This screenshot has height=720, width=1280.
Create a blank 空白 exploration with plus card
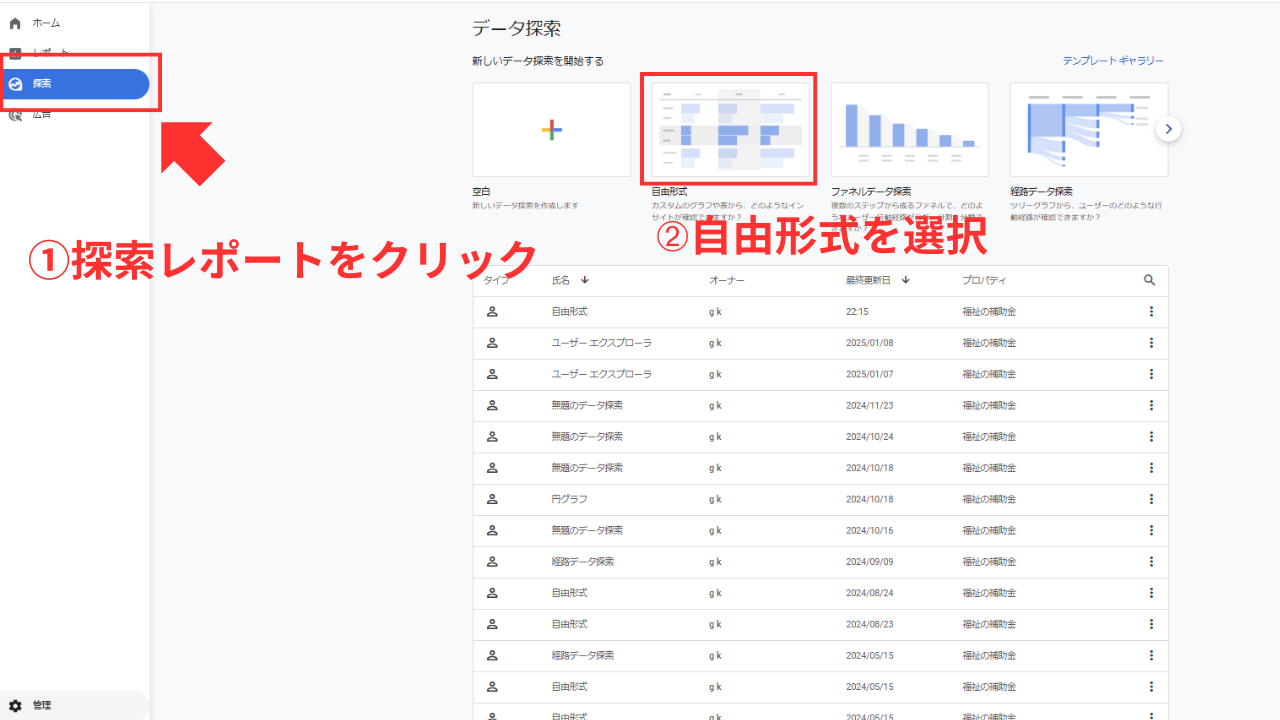tap(551, 130)
